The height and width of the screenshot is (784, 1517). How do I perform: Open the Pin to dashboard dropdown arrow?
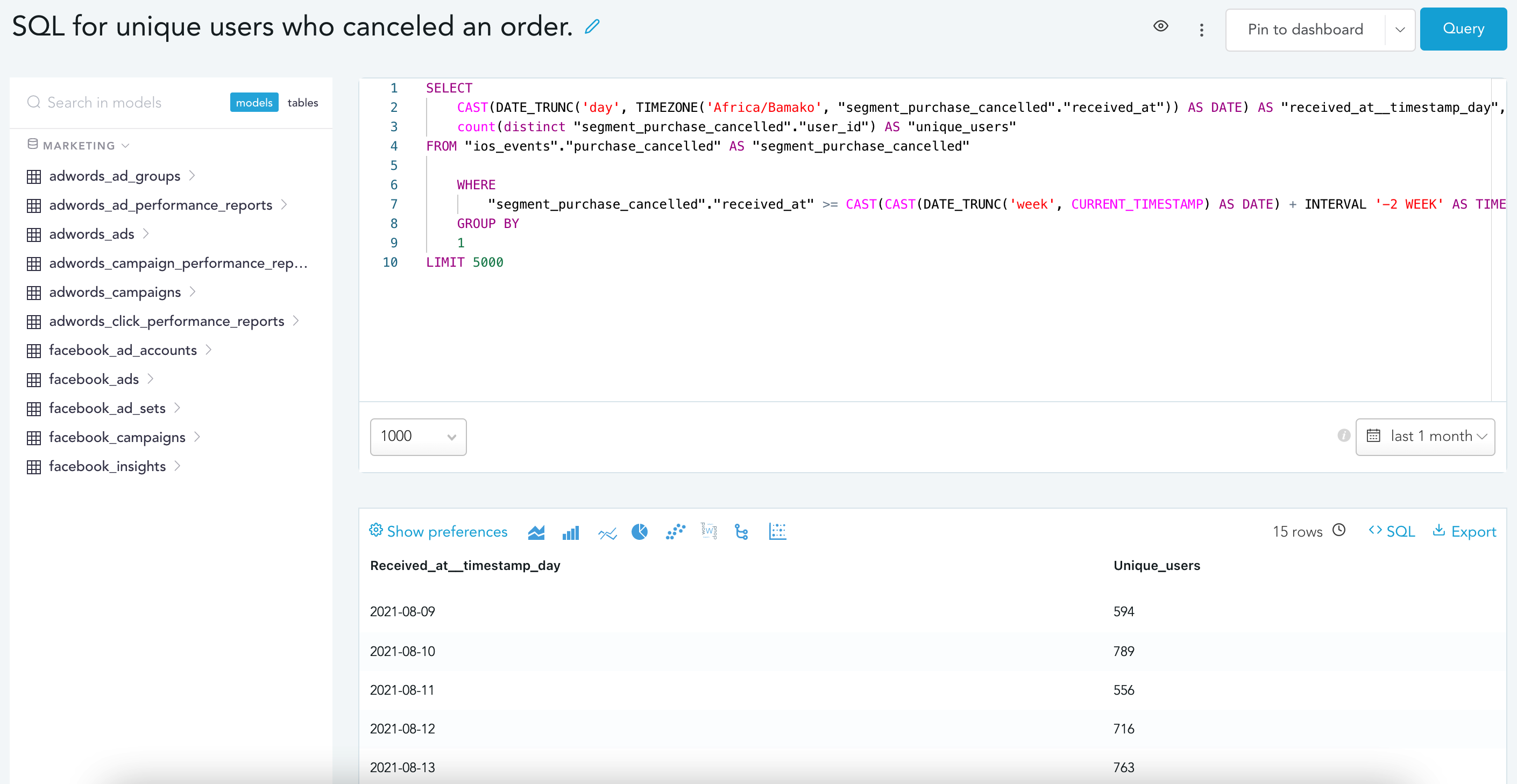click(1400, 30)
